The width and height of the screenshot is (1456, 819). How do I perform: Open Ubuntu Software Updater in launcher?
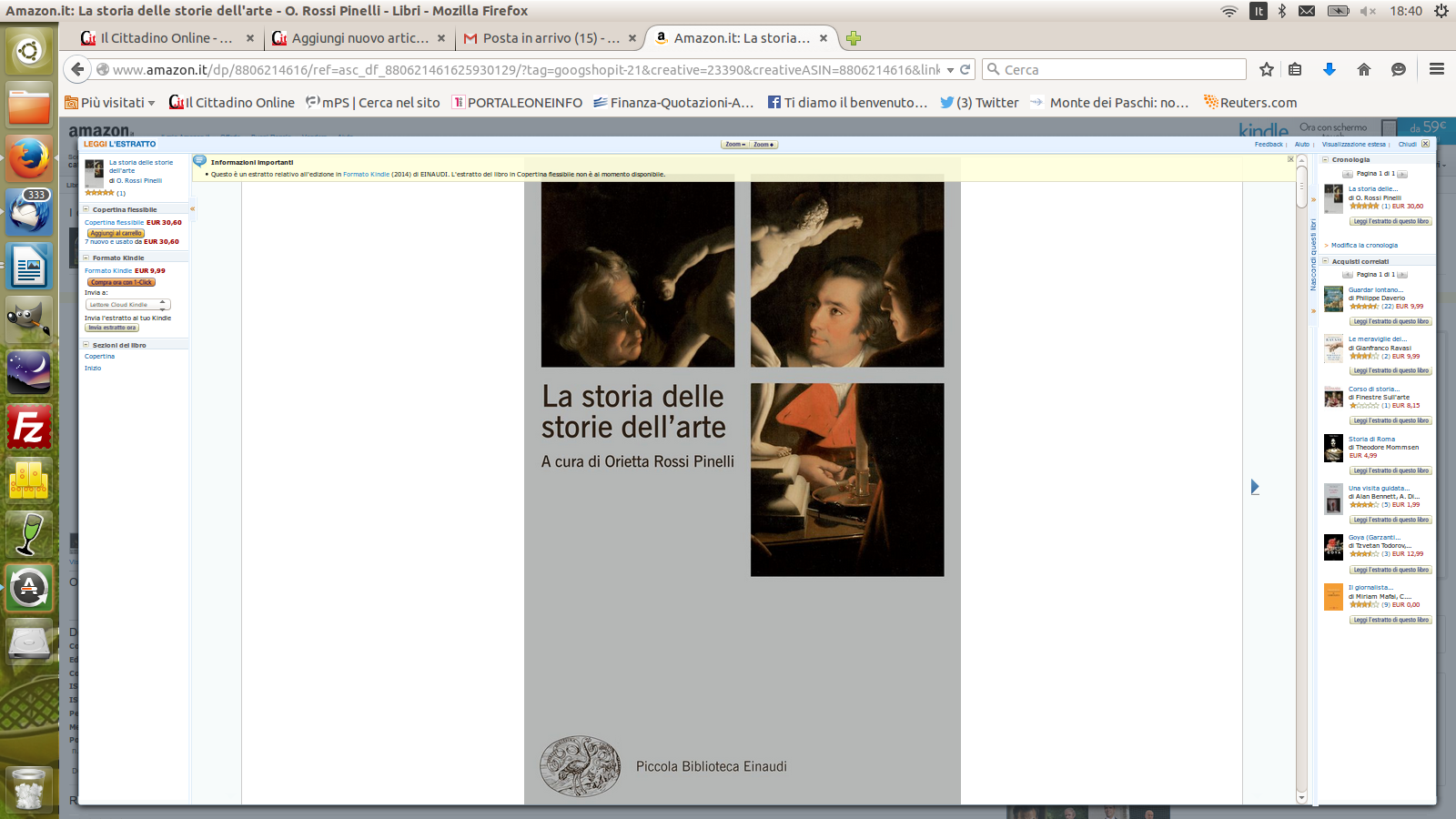pos(29,588)
